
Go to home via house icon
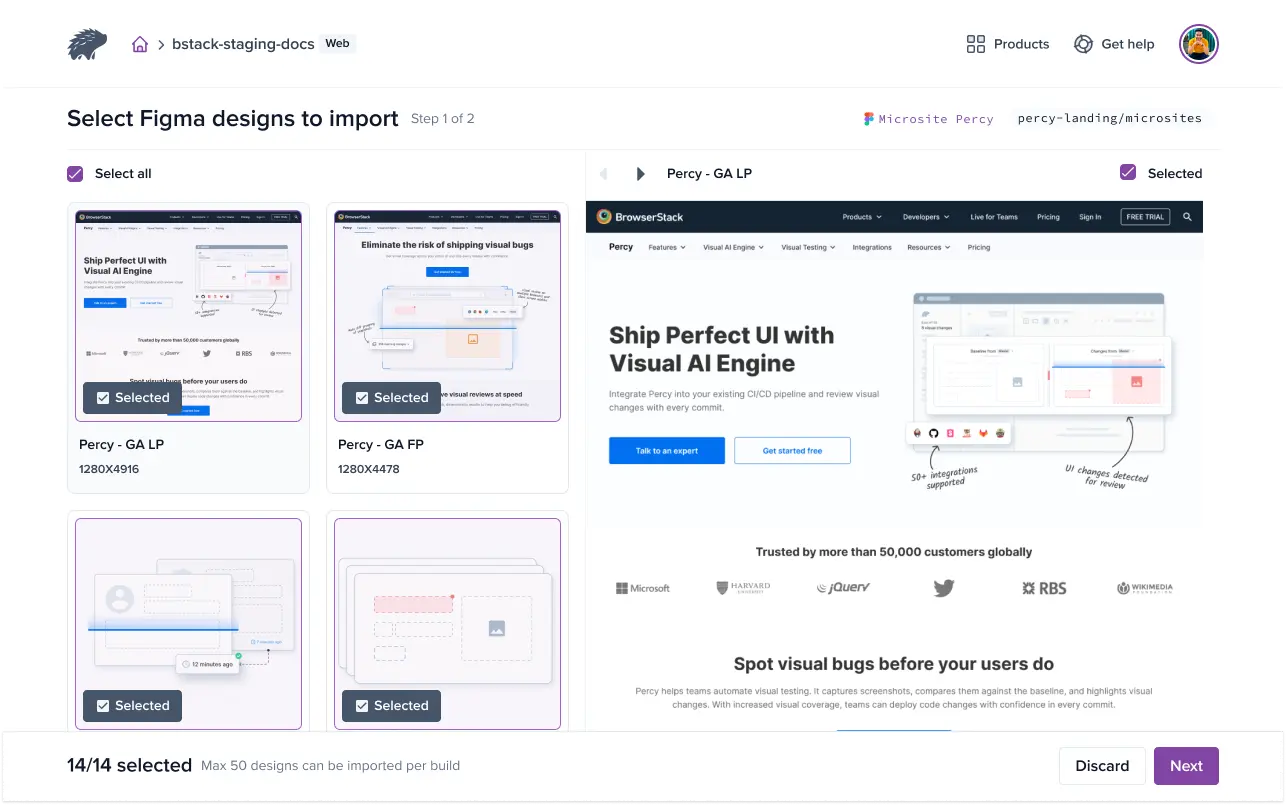[140, 44]
